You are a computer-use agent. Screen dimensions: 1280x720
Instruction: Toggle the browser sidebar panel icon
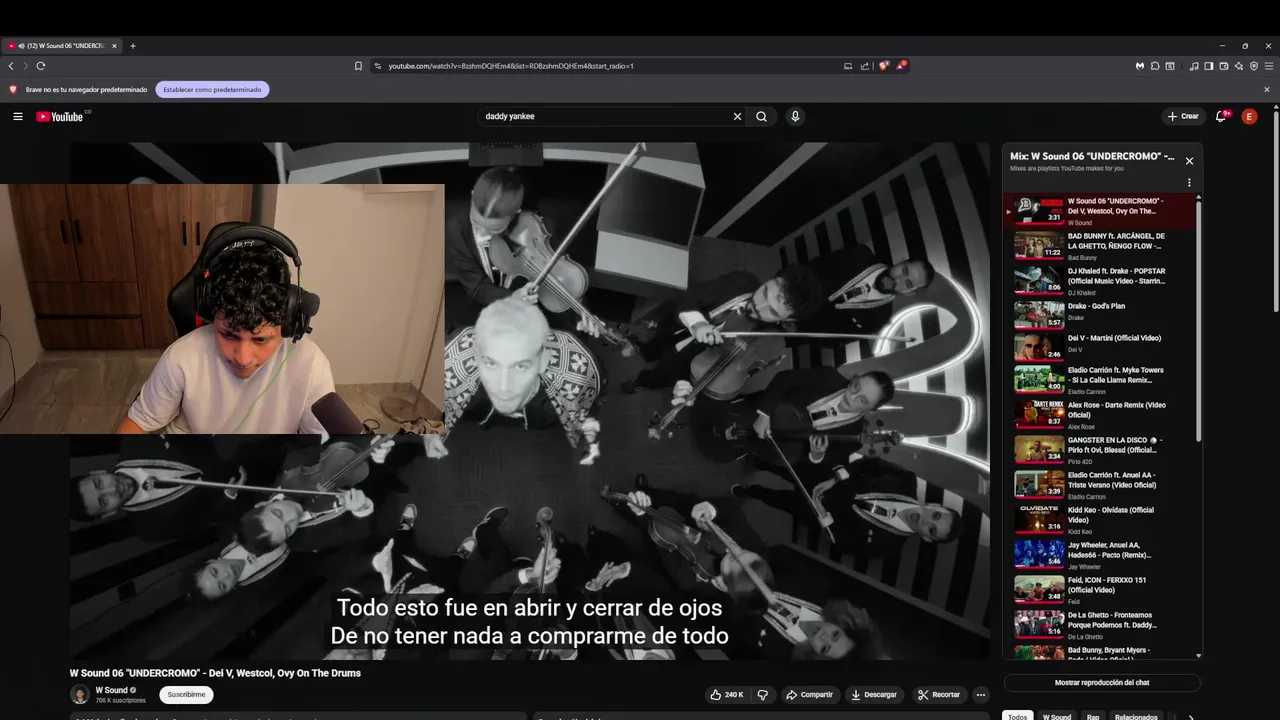(x=1209, y=66)
